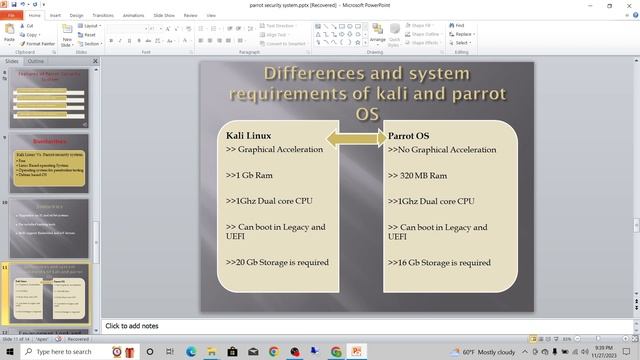Click the Find button
Viewport: 640px width, 360px height.
[457, 25]
